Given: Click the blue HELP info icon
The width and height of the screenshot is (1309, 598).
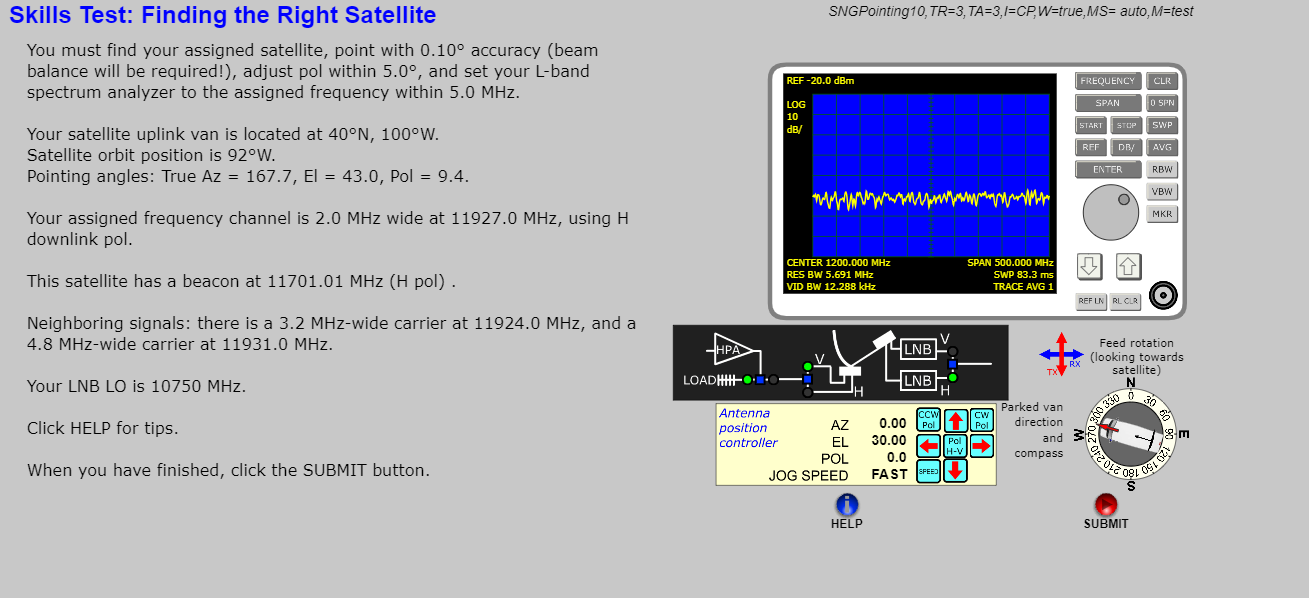Looking at the screenshot, I should (x=846, y=506).
